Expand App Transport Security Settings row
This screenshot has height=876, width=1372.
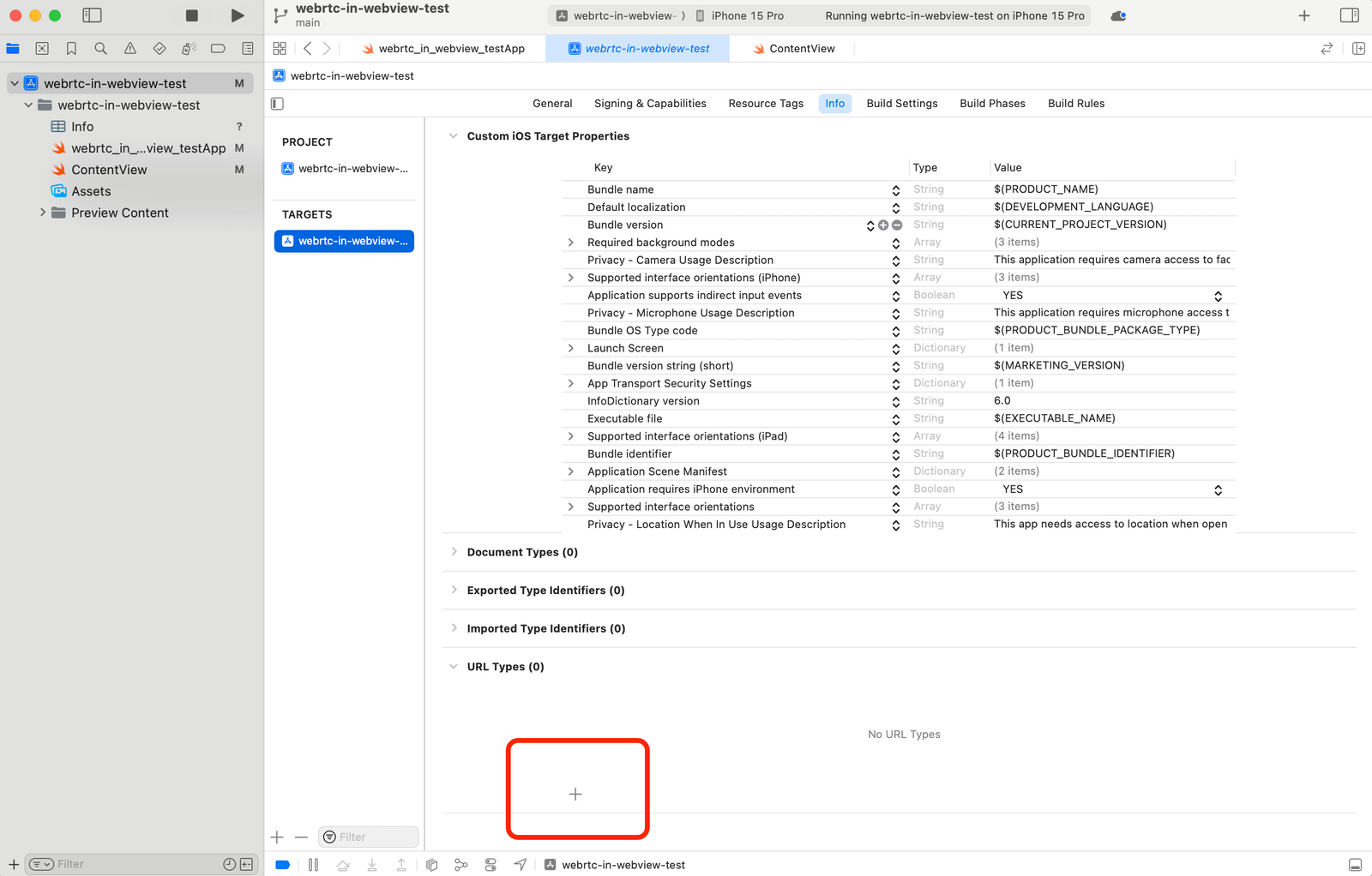tap(571, 383)
